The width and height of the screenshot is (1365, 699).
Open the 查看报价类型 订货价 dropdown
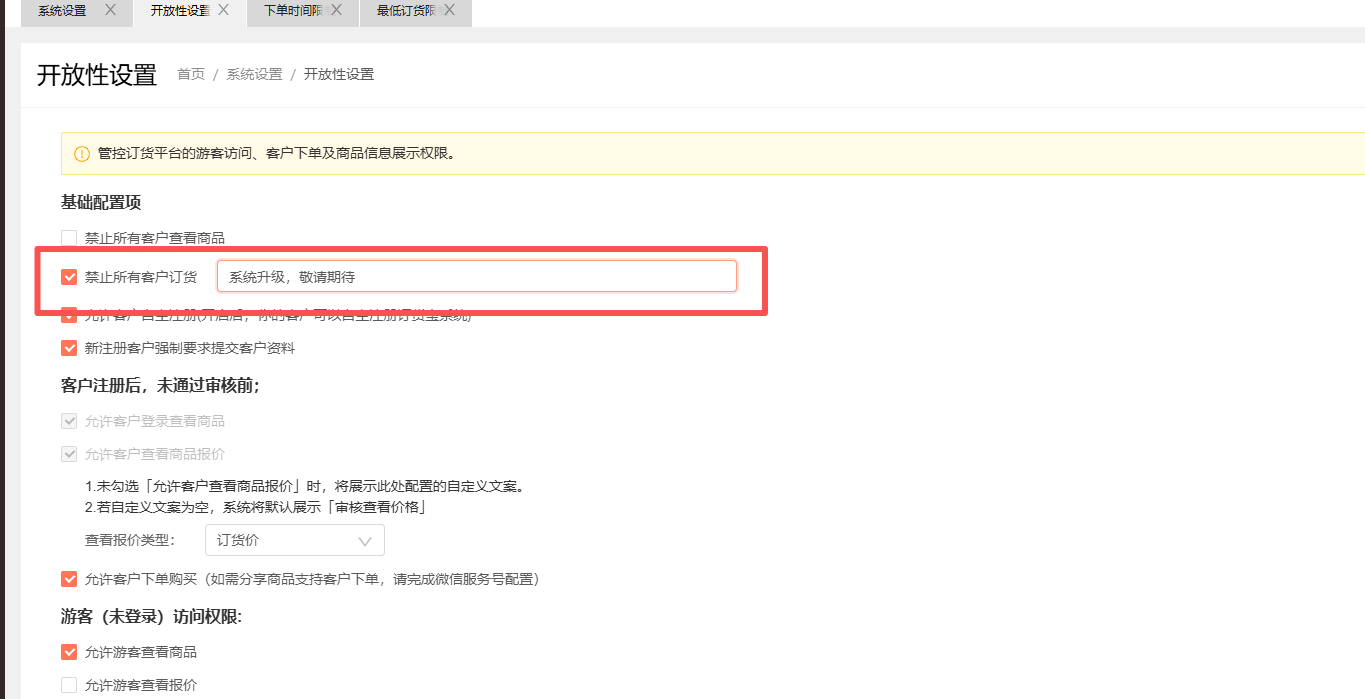pos(295,540)
